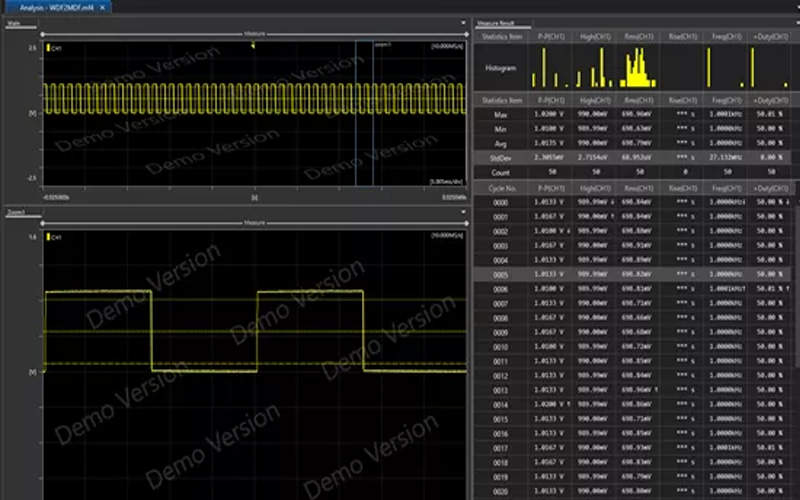Viewport: 800px width, 500px height.
Task: Open the Freq(CH1) histogram
Action: coord(726,67)
